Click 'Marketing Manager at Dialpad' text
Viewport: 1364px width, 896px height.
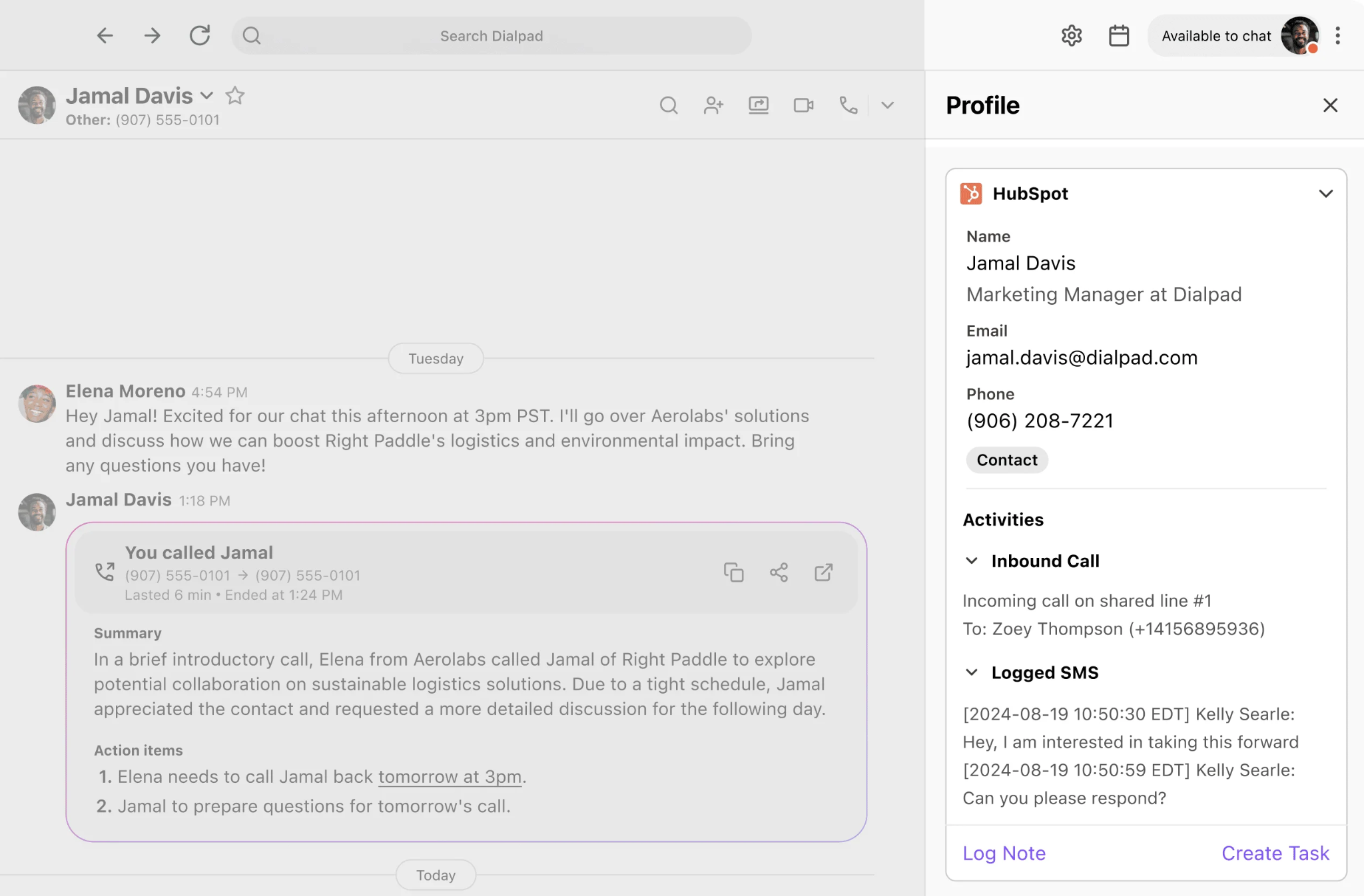(1104, 294)
